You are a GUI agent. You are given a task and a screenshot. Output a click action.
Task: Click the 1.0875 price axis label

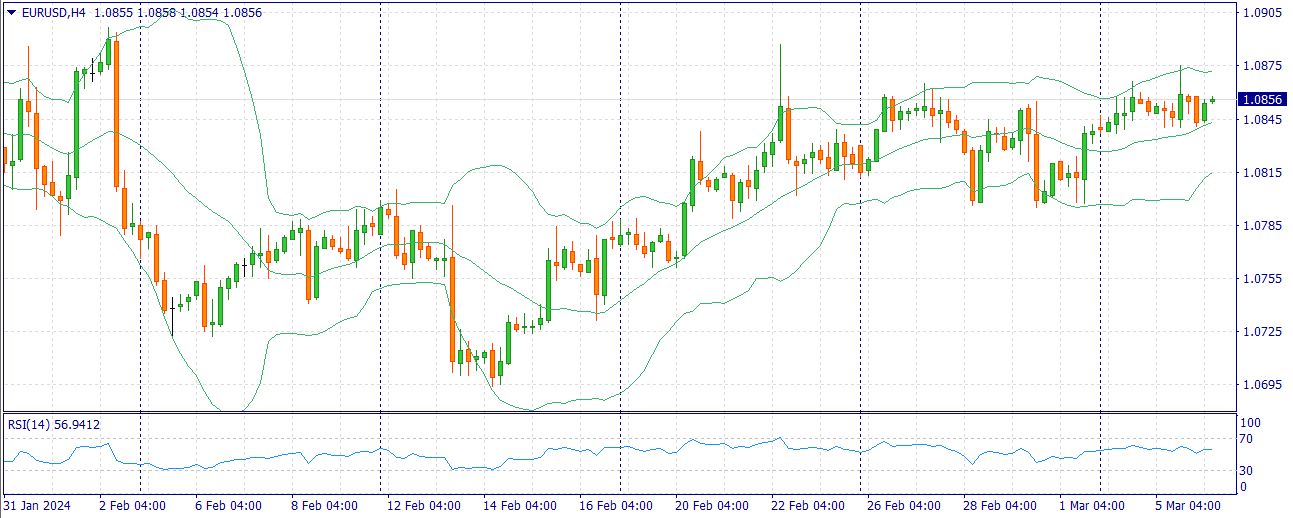(x=1260, y=66)
